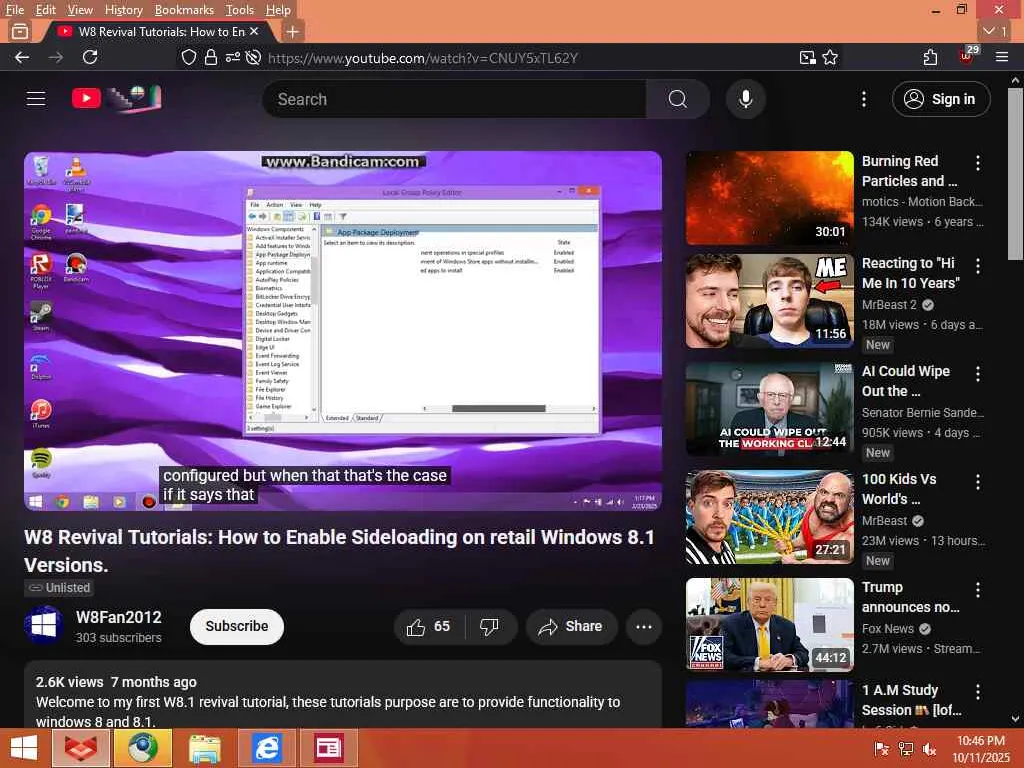Click the Sign in button
This screenshot has width=1024, height=768.
click(x=941, y=99)
